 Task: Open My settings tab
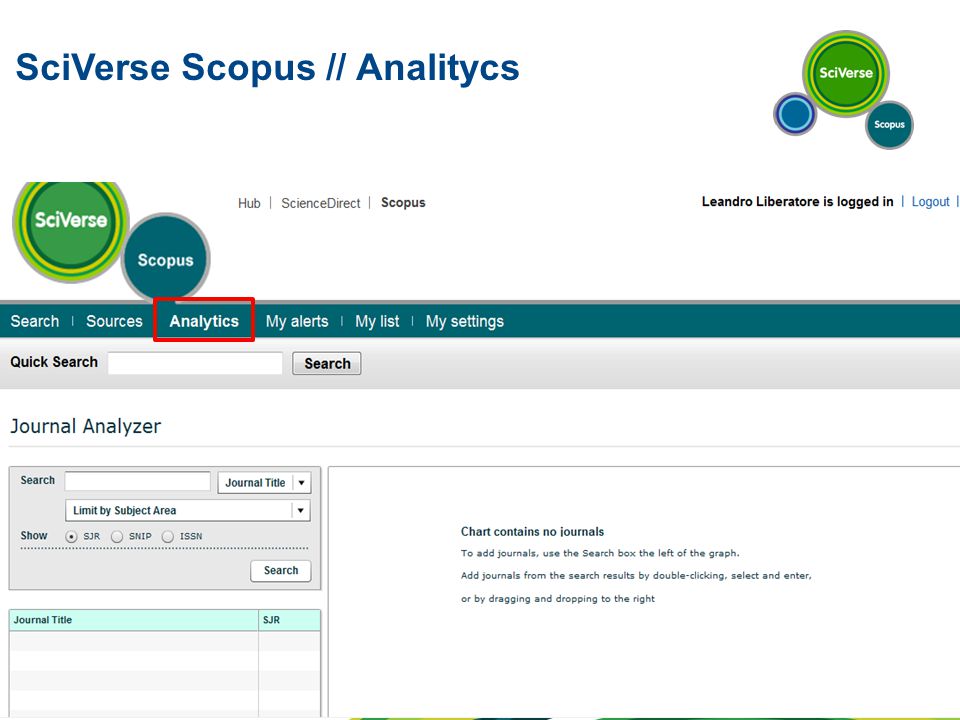[x=465, y=321]
